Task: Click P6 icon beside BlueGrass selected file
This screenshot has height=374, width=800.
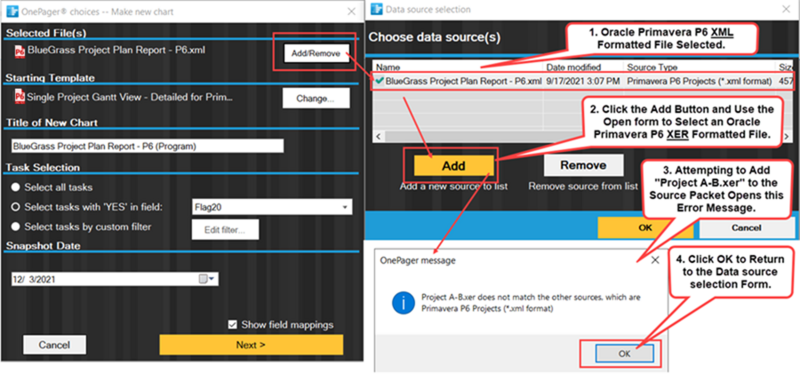Action: pos(20,51)
